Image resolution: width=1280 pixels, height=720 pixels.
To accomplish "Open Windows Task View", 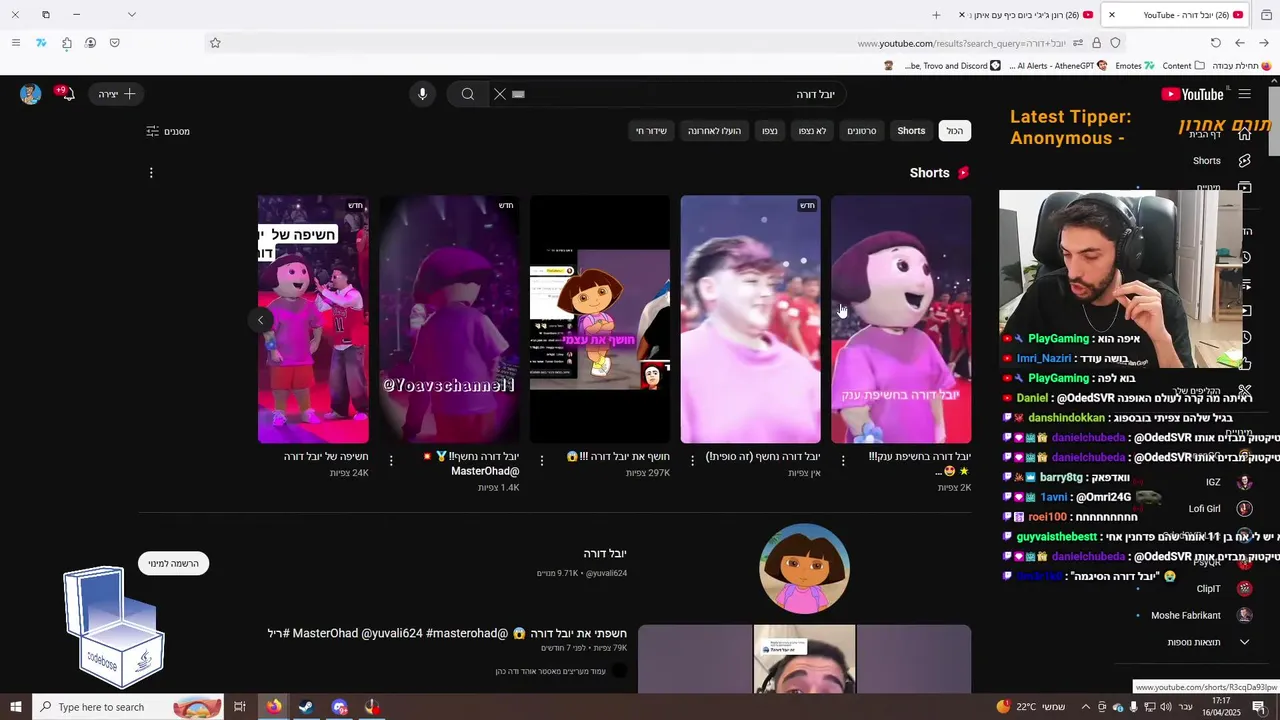I will pos(240,707).
